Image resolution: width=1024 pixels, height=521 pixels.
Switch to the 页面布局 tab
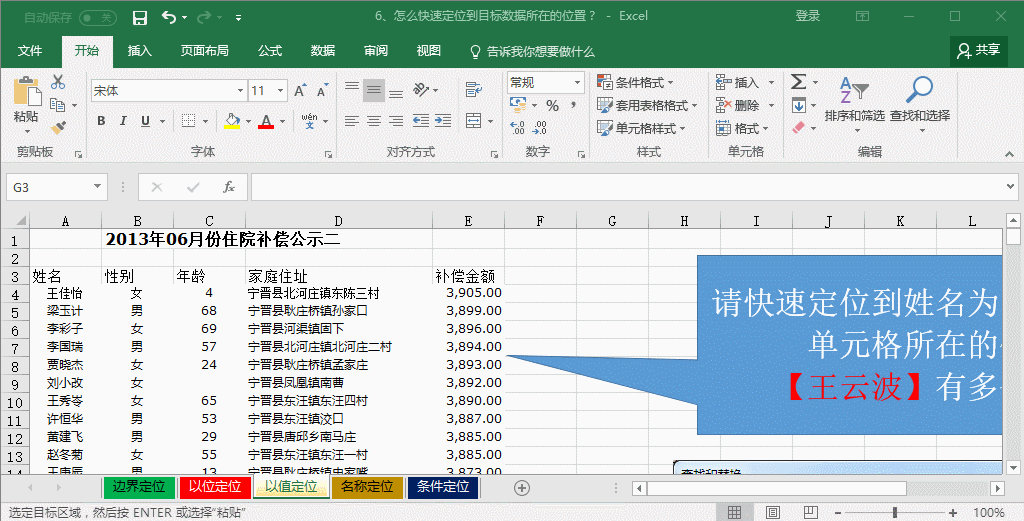click(205, 51)
